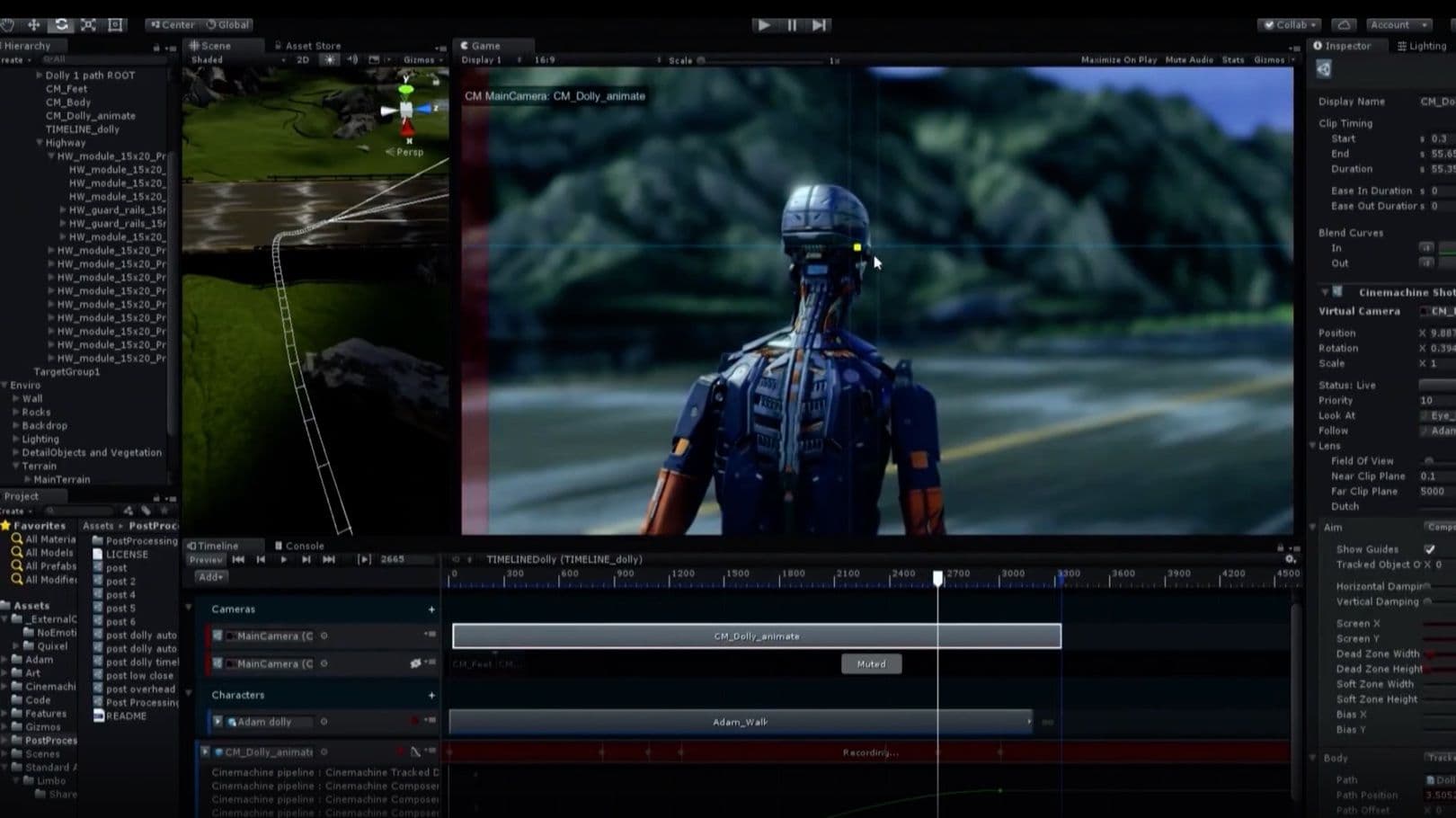Select the Hand pan tool
Image resolution: width=1456 pixels, height=818 pixels.
[8, 25]
